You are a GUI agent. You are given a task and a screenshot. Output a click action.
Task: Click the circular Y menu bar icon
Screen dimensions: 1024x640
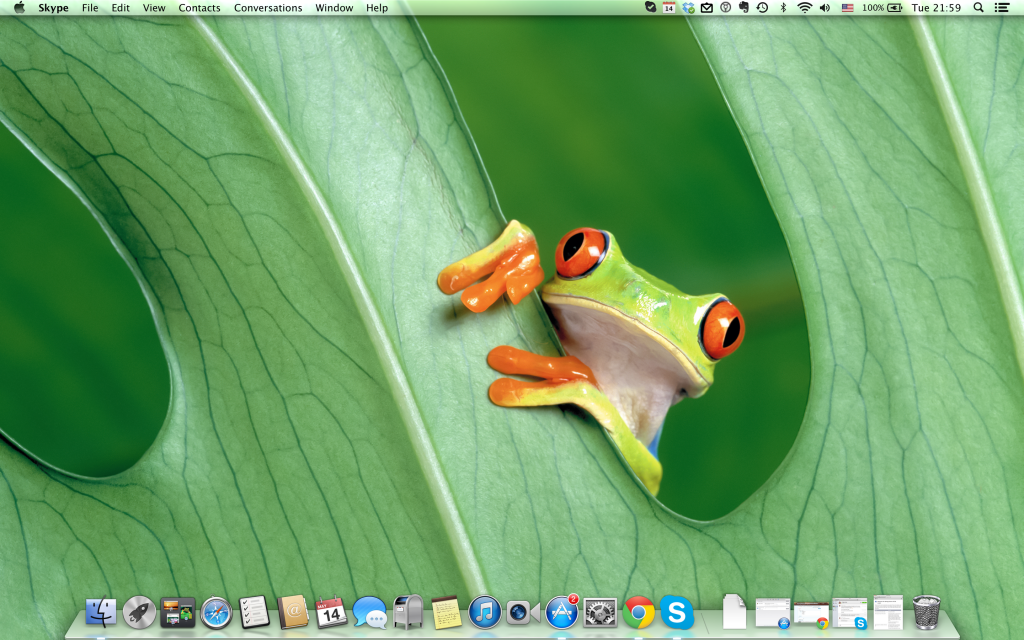(x=726, y=8)
